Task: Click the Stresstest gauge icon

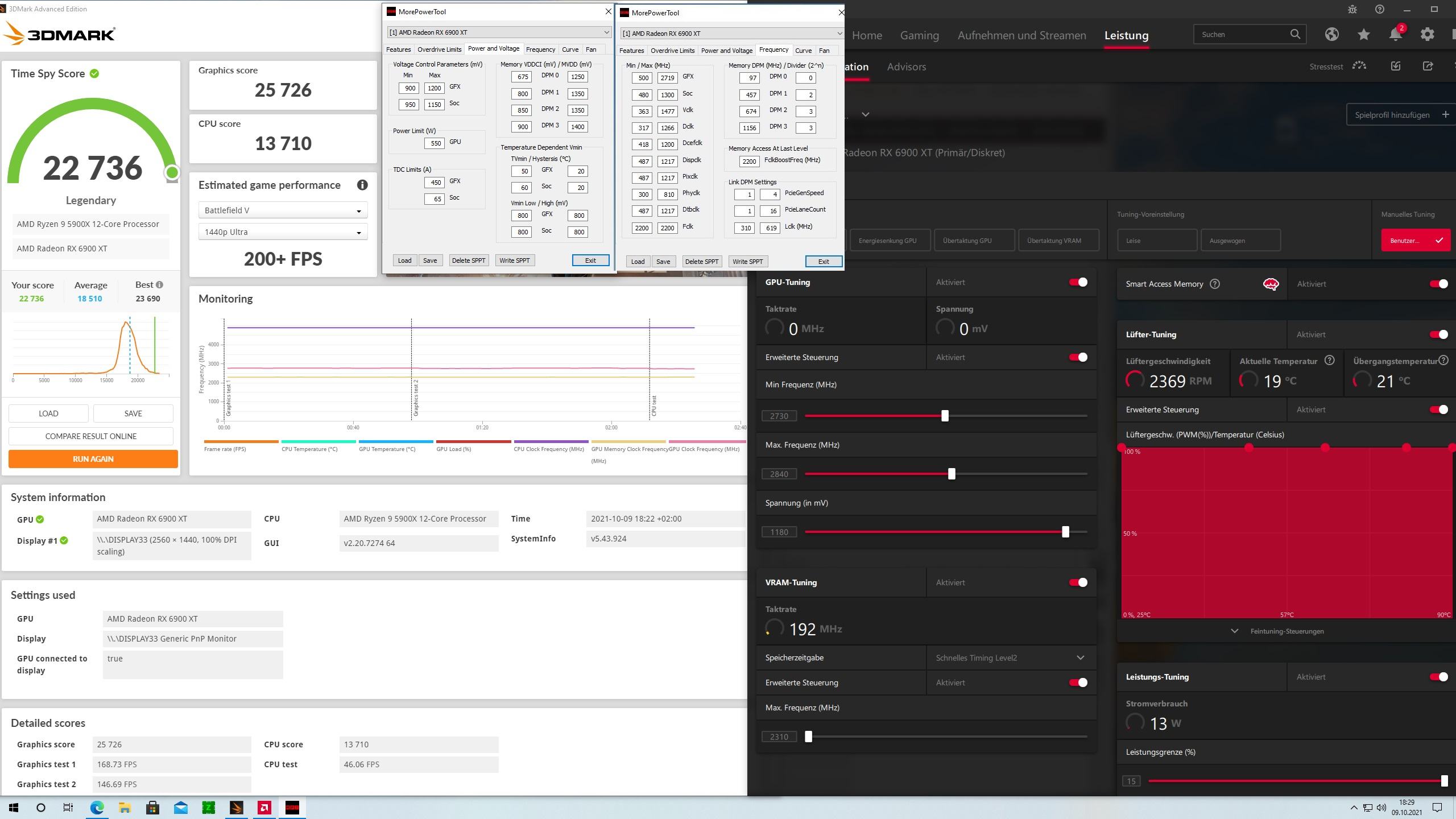Action: click(x=1359, y=66)
